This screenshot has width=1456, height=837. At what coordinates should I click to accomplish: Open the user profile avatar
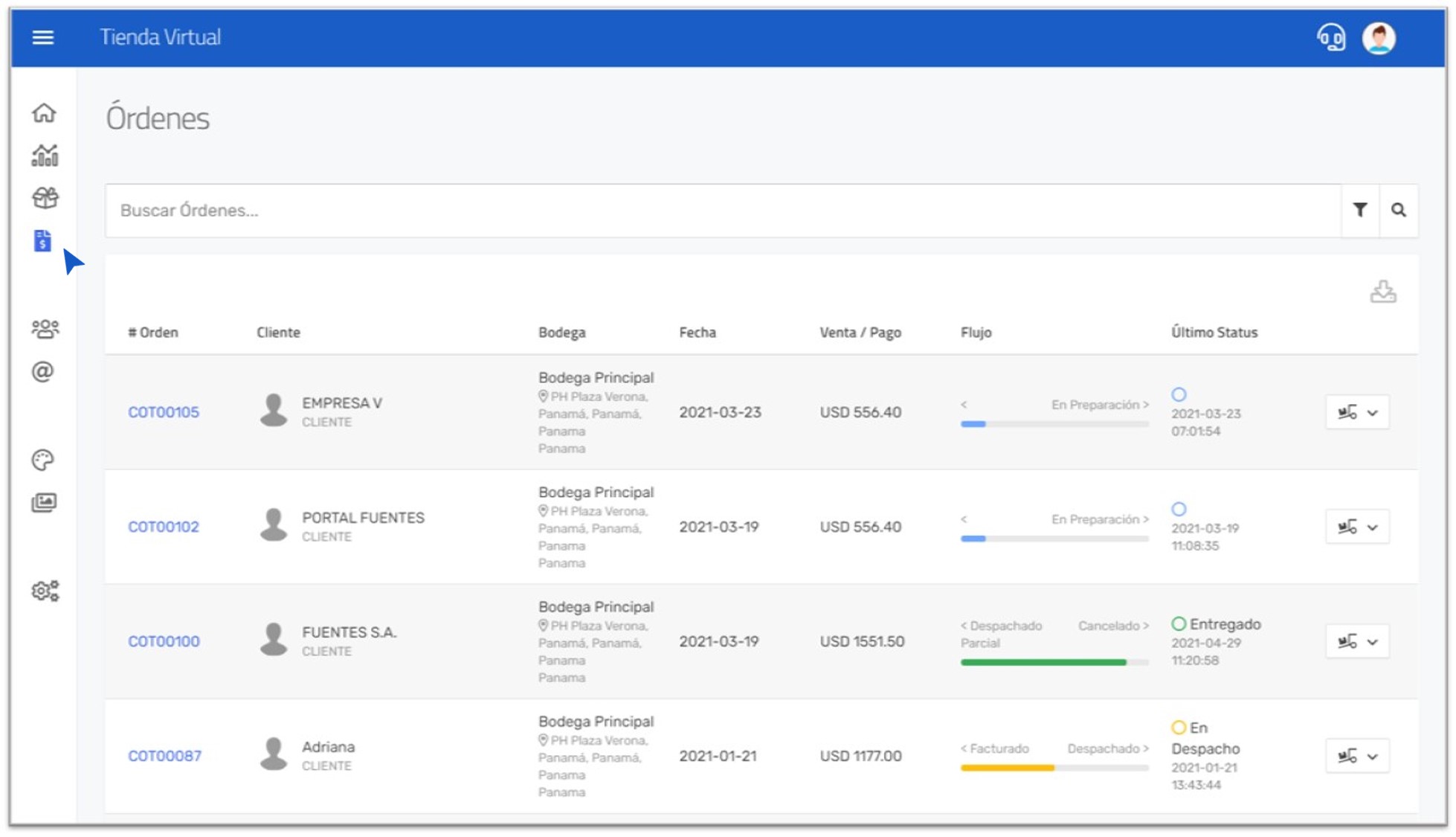click(x=1379, y=38)
